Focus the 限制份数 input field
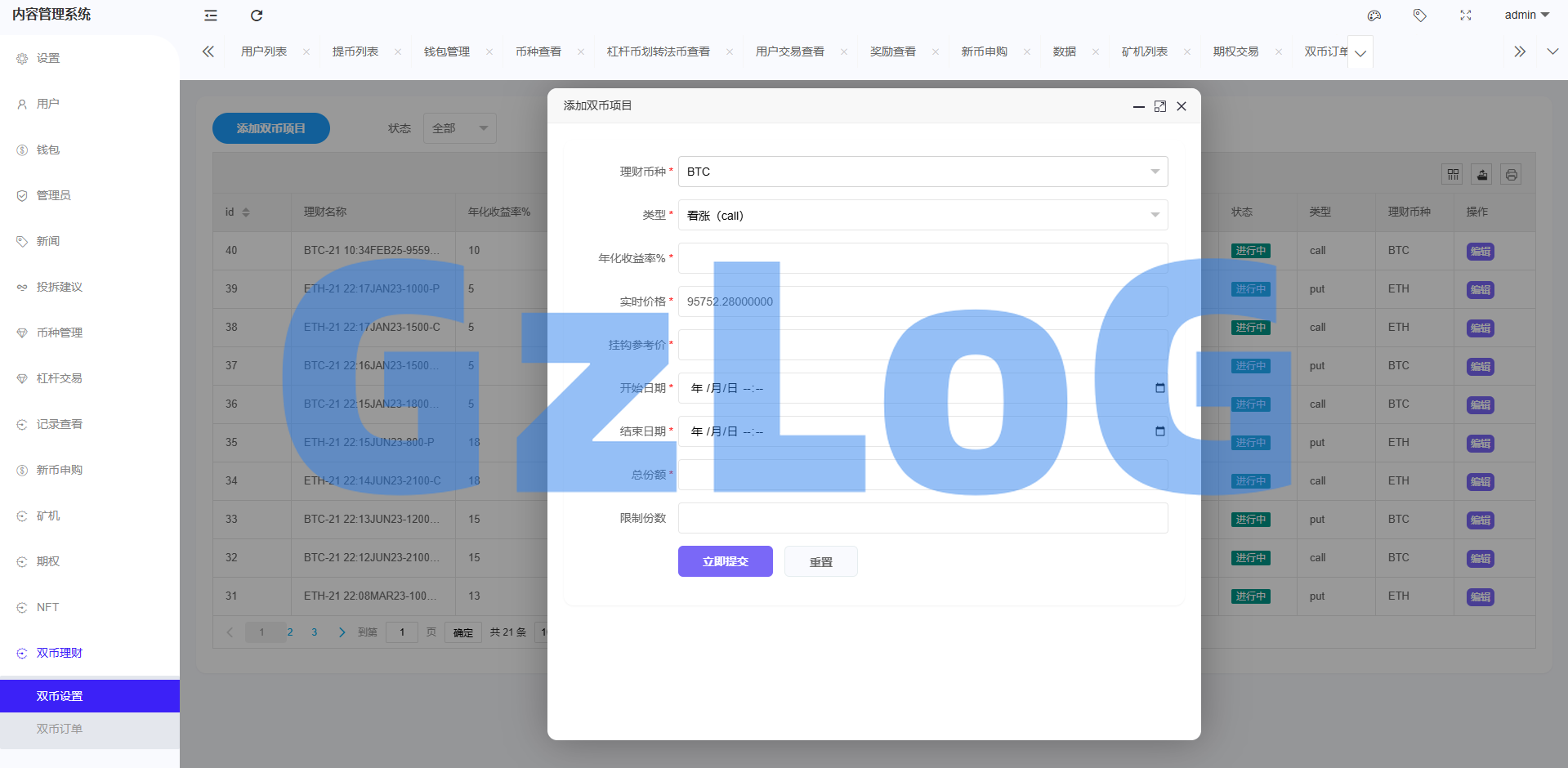The image size is (1568, 768). click(922, 518)
